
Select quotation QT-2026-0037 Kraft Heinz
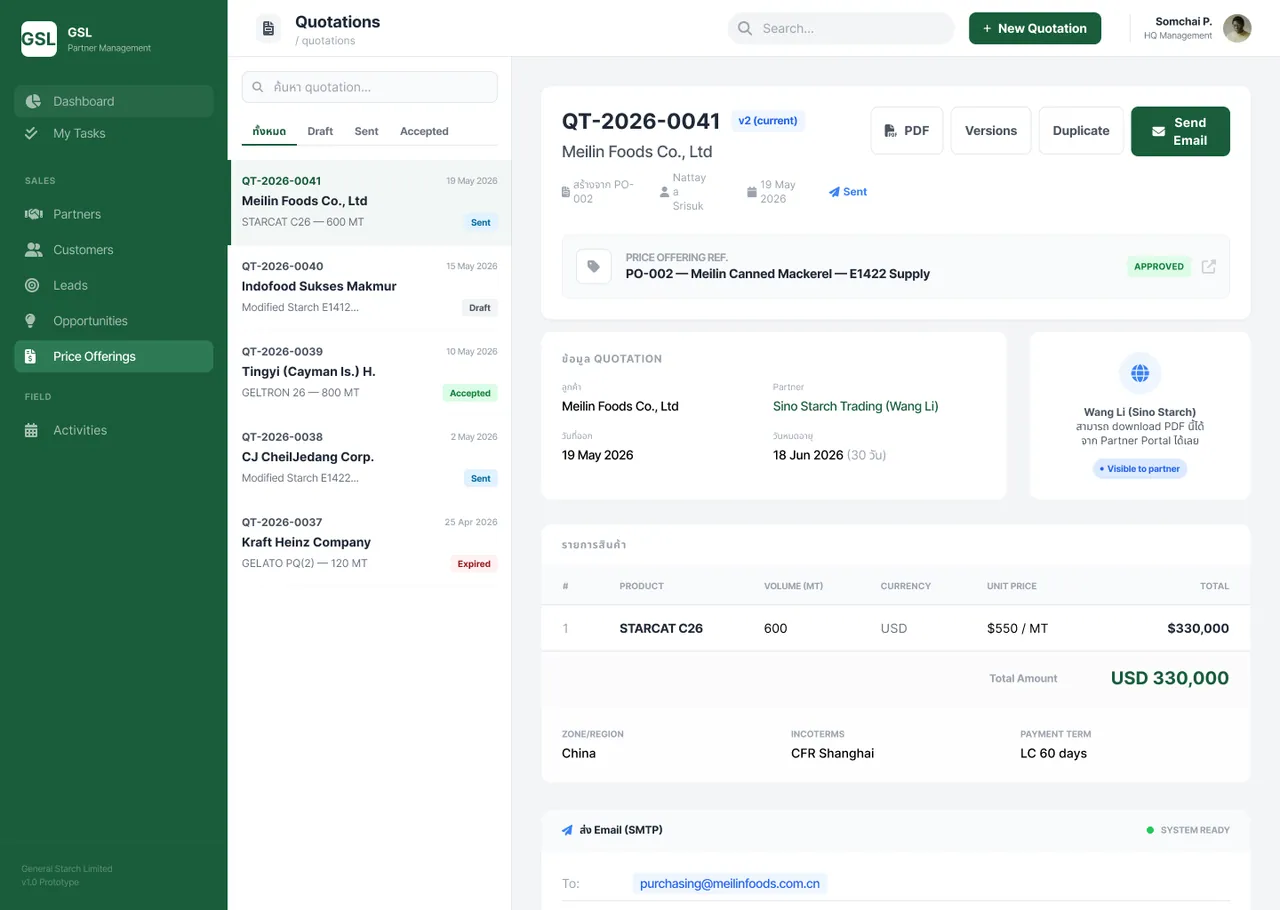(x=370, y=543)
